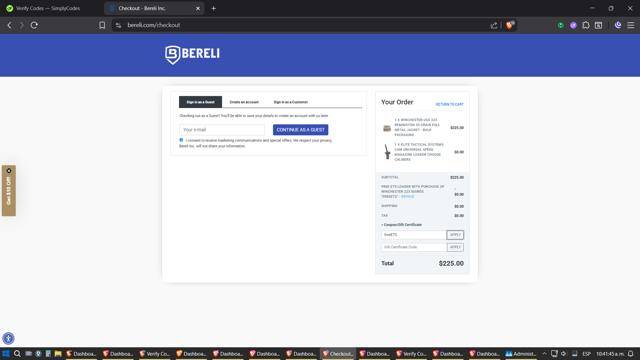Screen dimensions: 640x360
Task: Click the share icon in address bar
Action: [494, 25]
